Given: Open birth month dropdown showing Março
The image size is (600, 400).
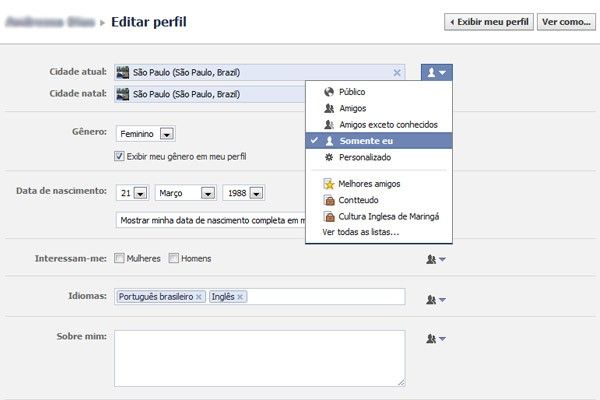Looking at the screenshot, I should tap(185, 193).
